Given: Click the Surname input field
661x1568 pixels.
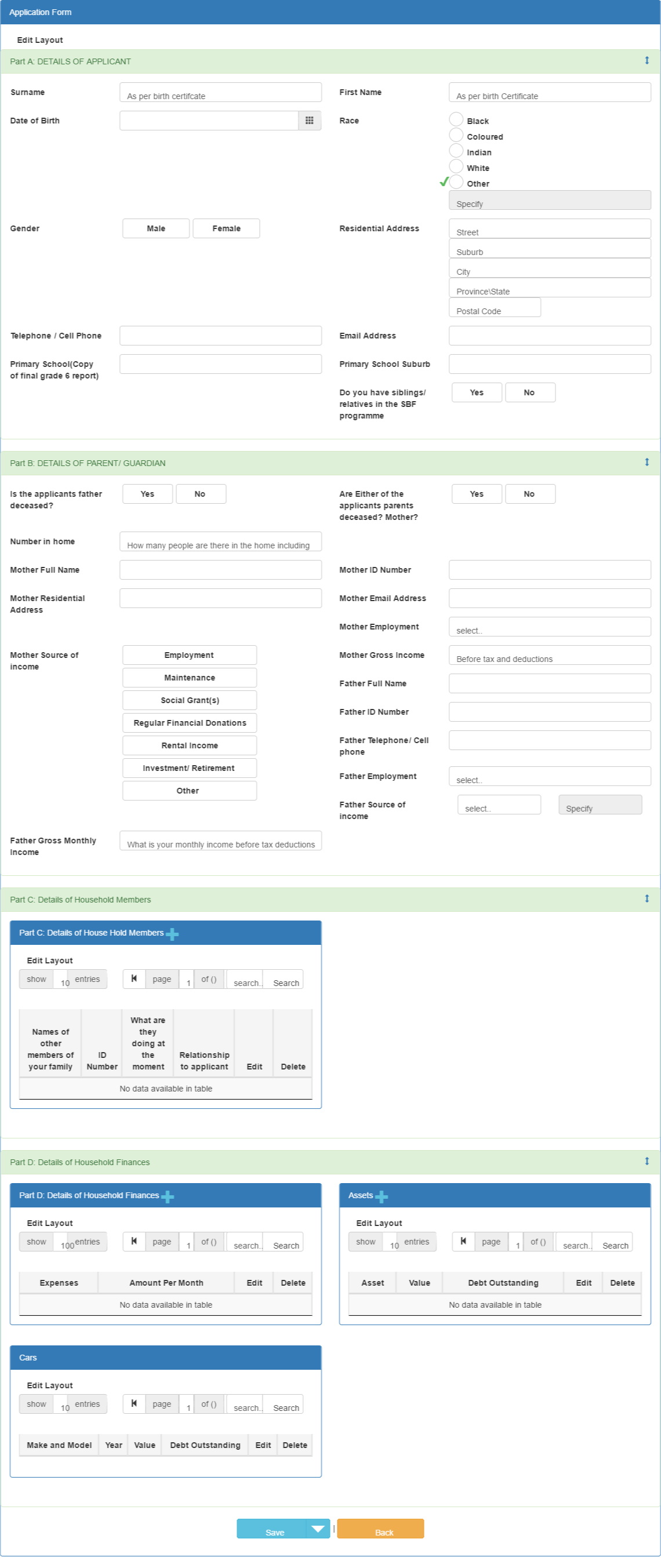Looking at the screenshot, I should [x=220, y=92].
